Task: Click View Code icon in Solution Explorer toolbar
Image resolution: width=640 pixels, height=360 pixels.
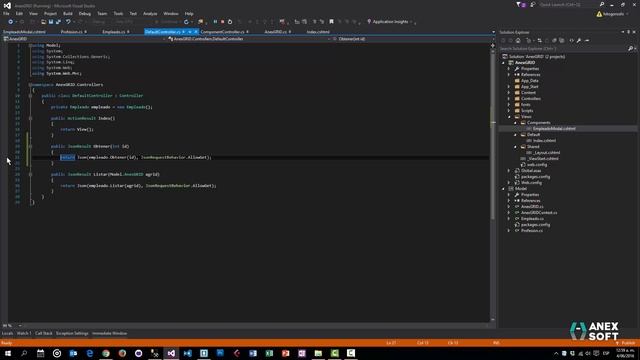Action: pos(571,40)
